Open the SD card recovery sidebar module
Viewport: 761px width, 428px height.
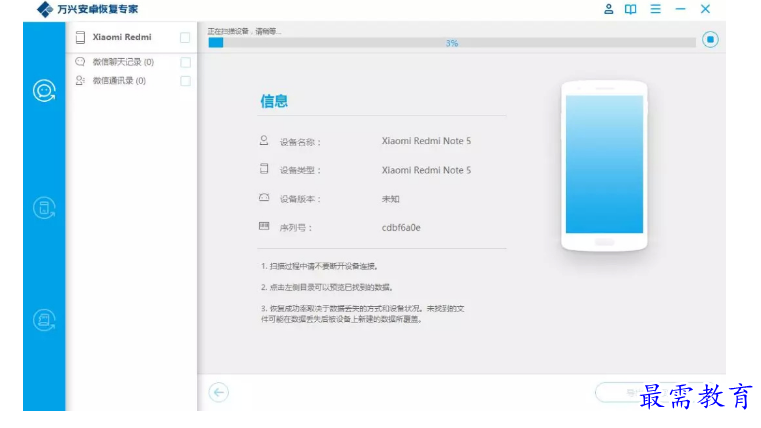point(44,320)
